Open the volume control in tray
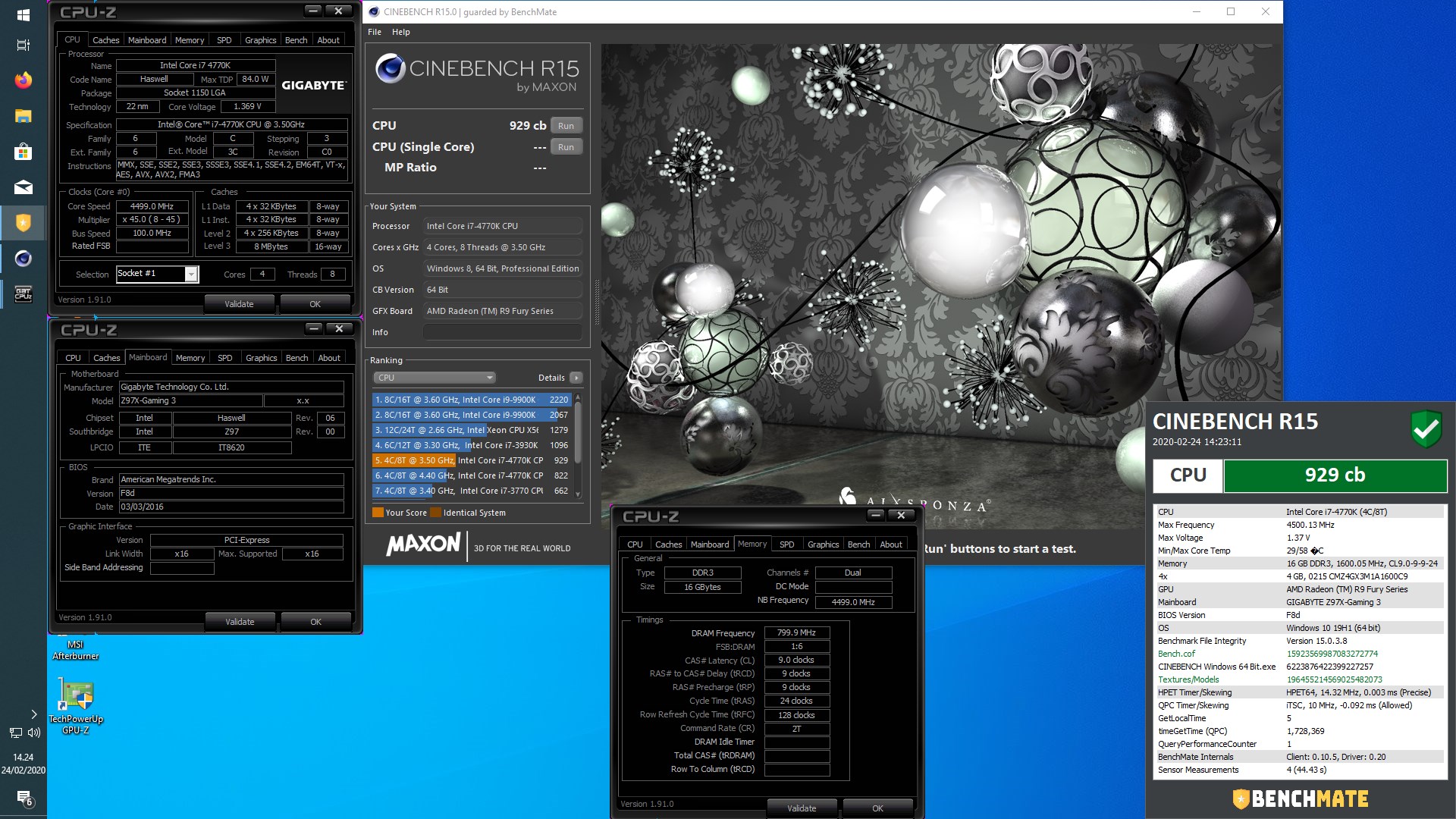The width and height of the screenshot is (1456, 819). (x=34, y=733)
